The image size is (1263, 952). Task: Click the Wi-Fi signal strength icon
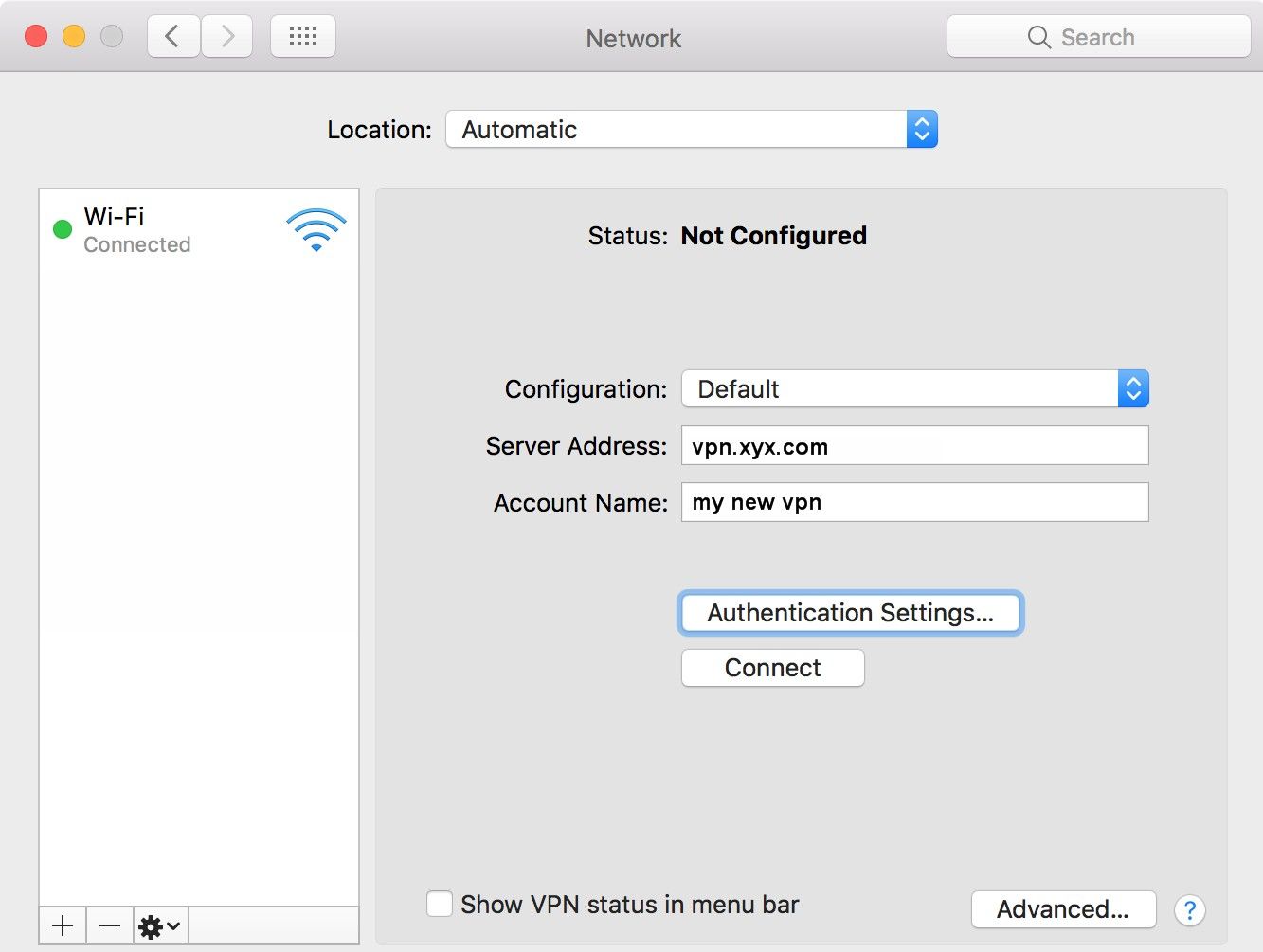[316, 229]
